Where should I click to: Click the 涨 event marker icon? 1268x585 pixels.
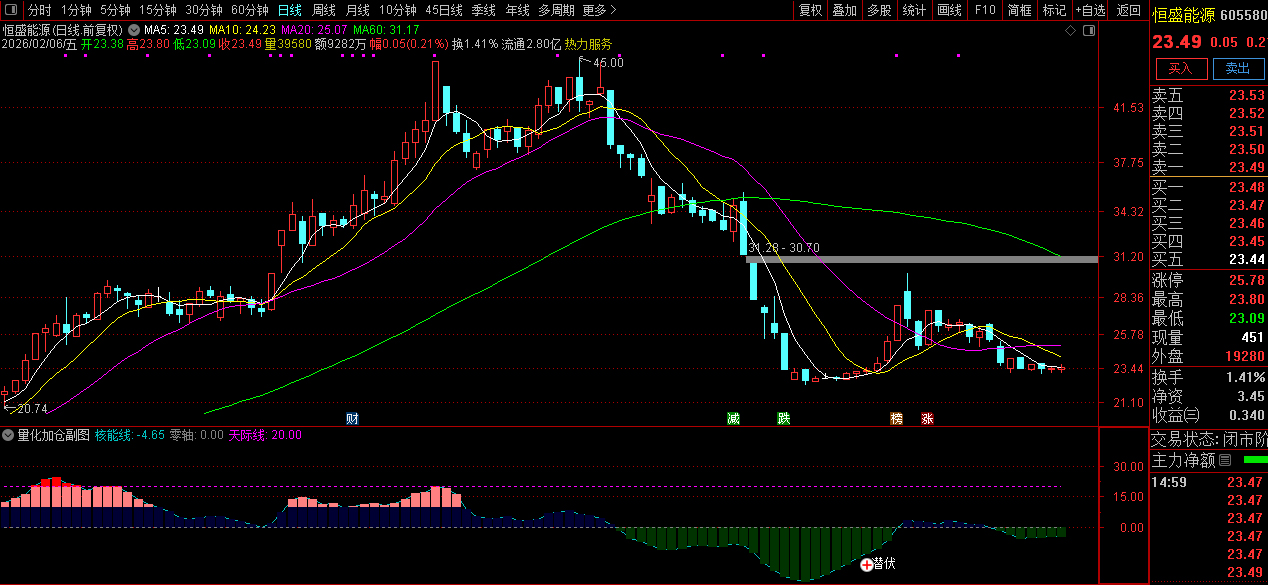point(928,418)
